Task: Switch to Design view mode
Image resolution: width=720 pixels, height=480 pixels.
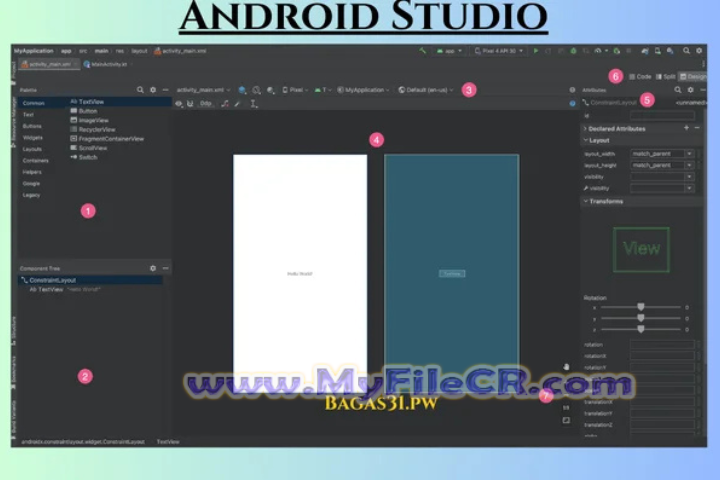Action: pos(693,77)
